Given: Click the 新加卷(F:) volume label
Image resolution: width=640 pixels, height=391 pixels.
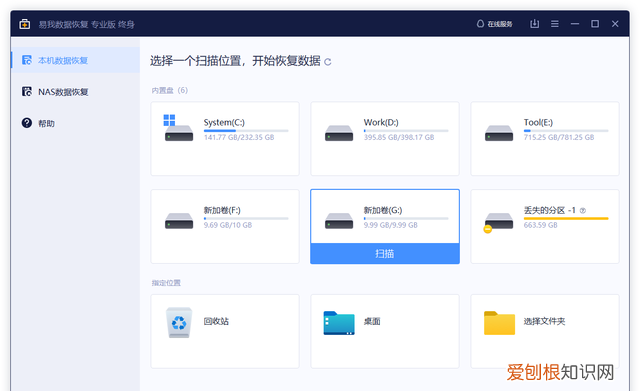Looking at the screenshot, I should tap(222, 210).
